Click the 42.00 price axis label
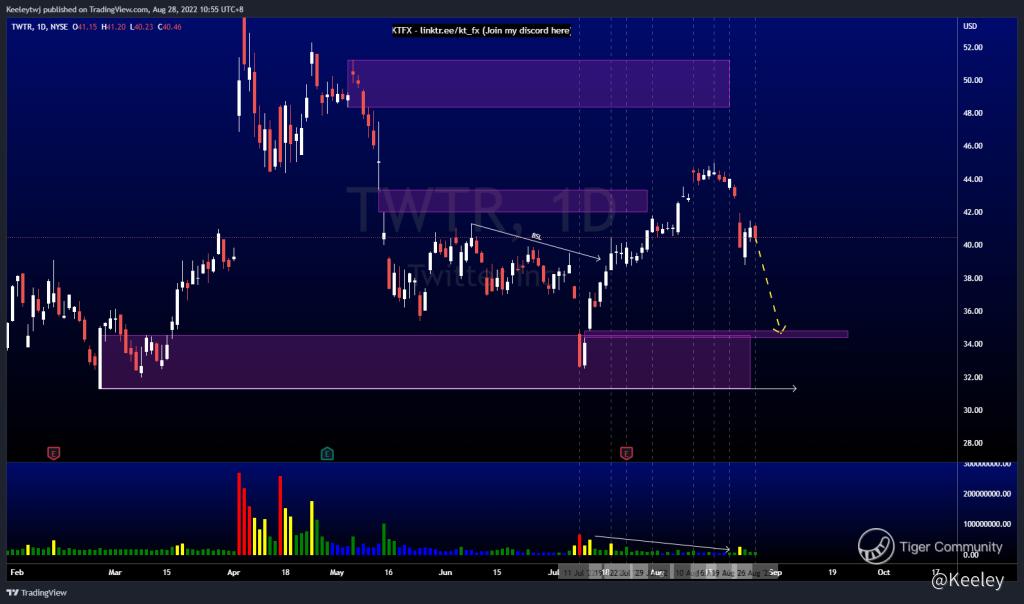Screen dimensions: 1024x604 972,212
